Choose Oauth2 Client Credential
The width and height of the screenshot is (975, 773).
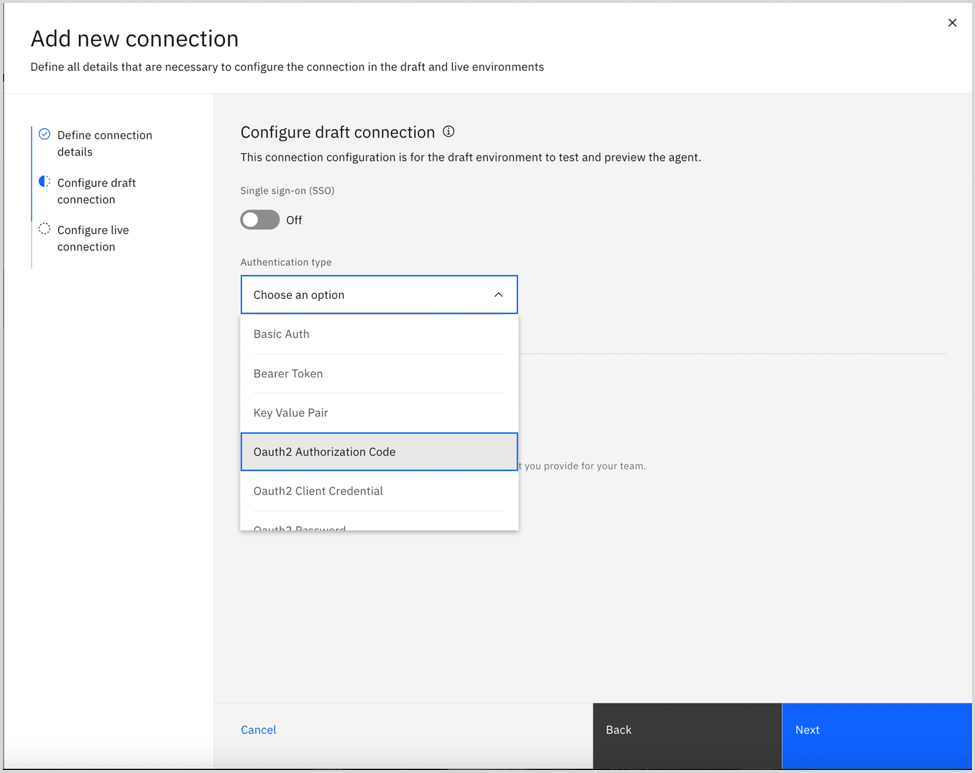378,490
